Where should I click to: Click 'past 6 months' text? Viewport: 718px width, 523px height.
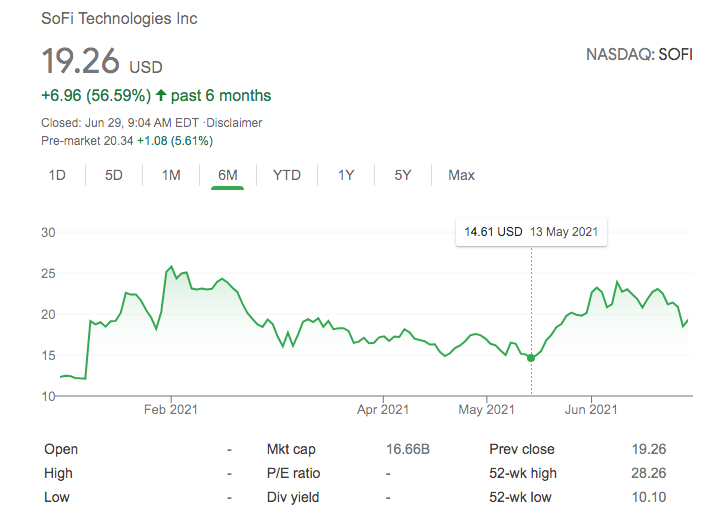221,95
